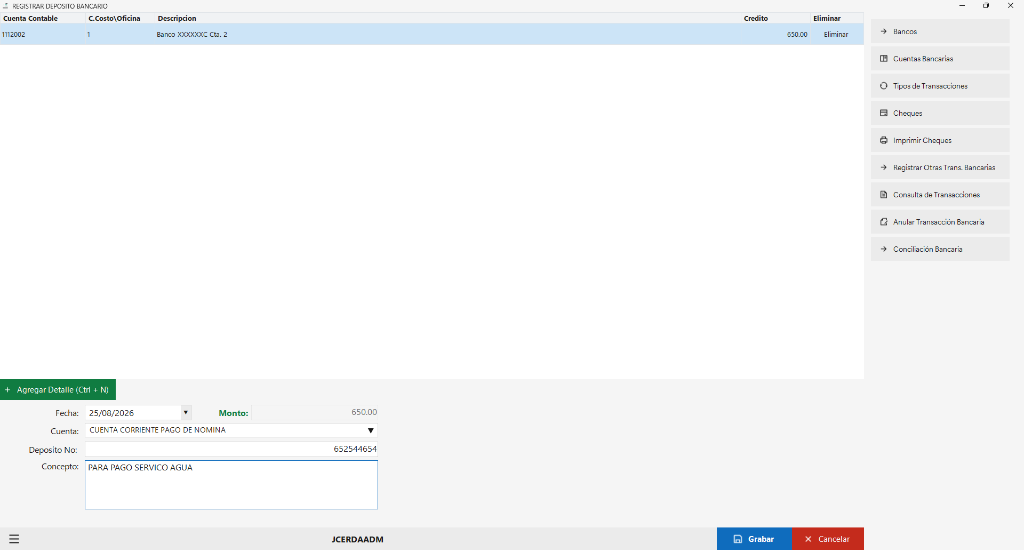Viewport: 1024px width, 550px height.
Task: Click the printer icon for Imprimir Cheques
Action: coord(884,140)
